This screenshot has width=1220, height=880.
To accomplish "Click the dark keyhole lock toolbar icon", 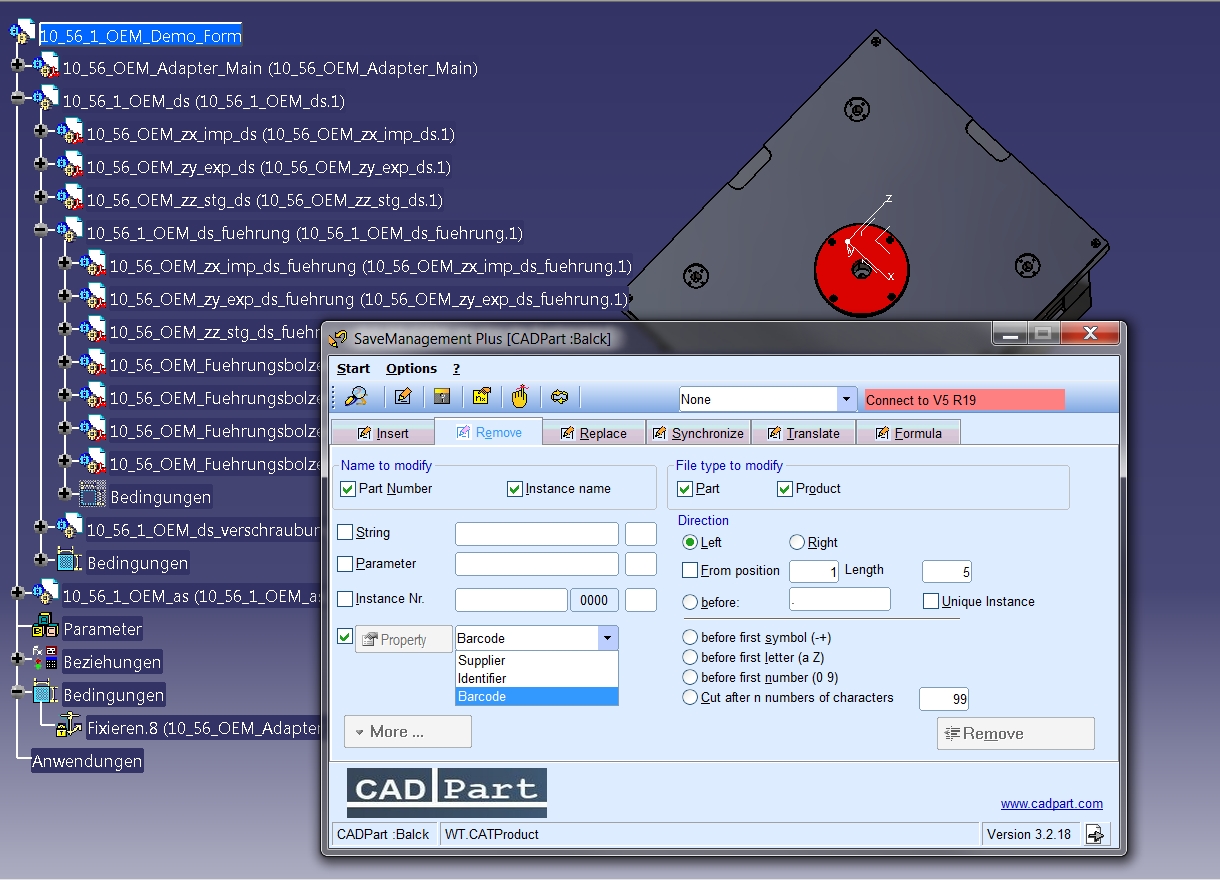I will click(x=442, y=397).
